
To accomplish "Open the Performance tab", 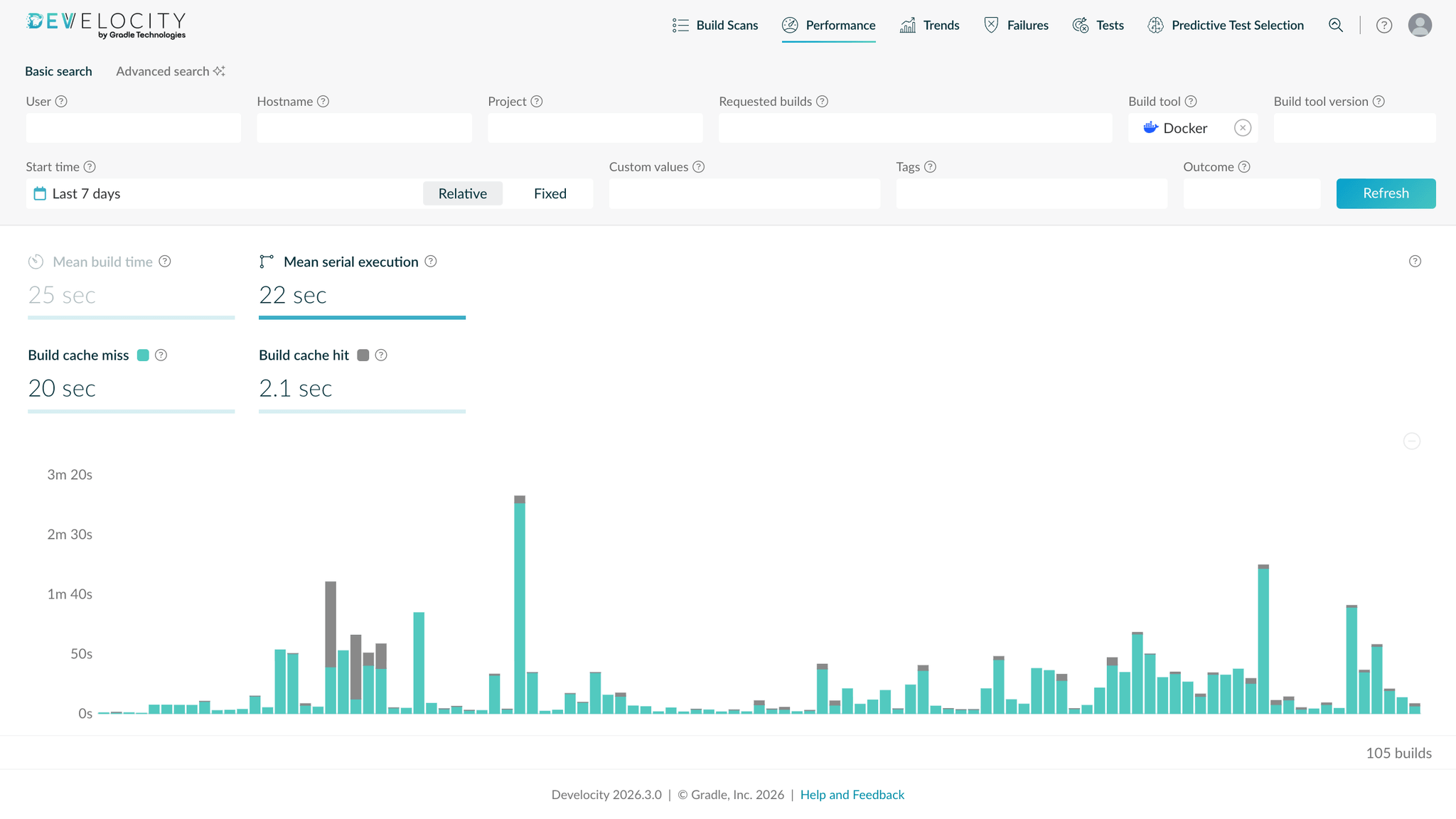I will point(828,26).
